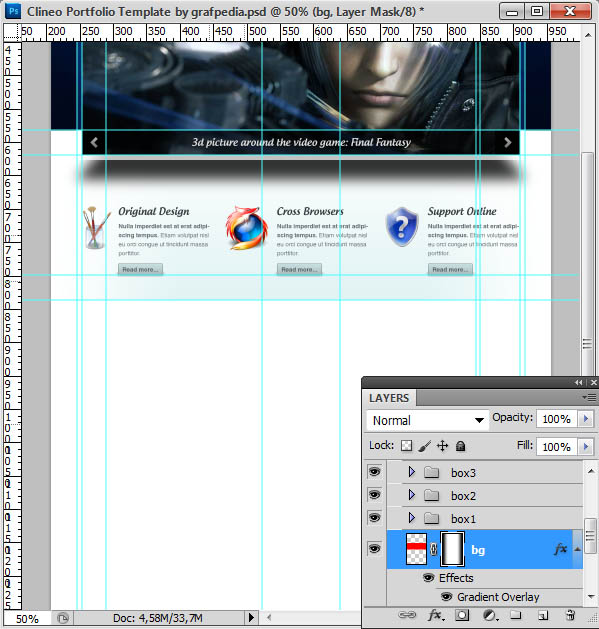Click the zoom percentage field showing 50%
Image resolution: width=599 pixels, height=629 pixels.
tap(27, 619)
